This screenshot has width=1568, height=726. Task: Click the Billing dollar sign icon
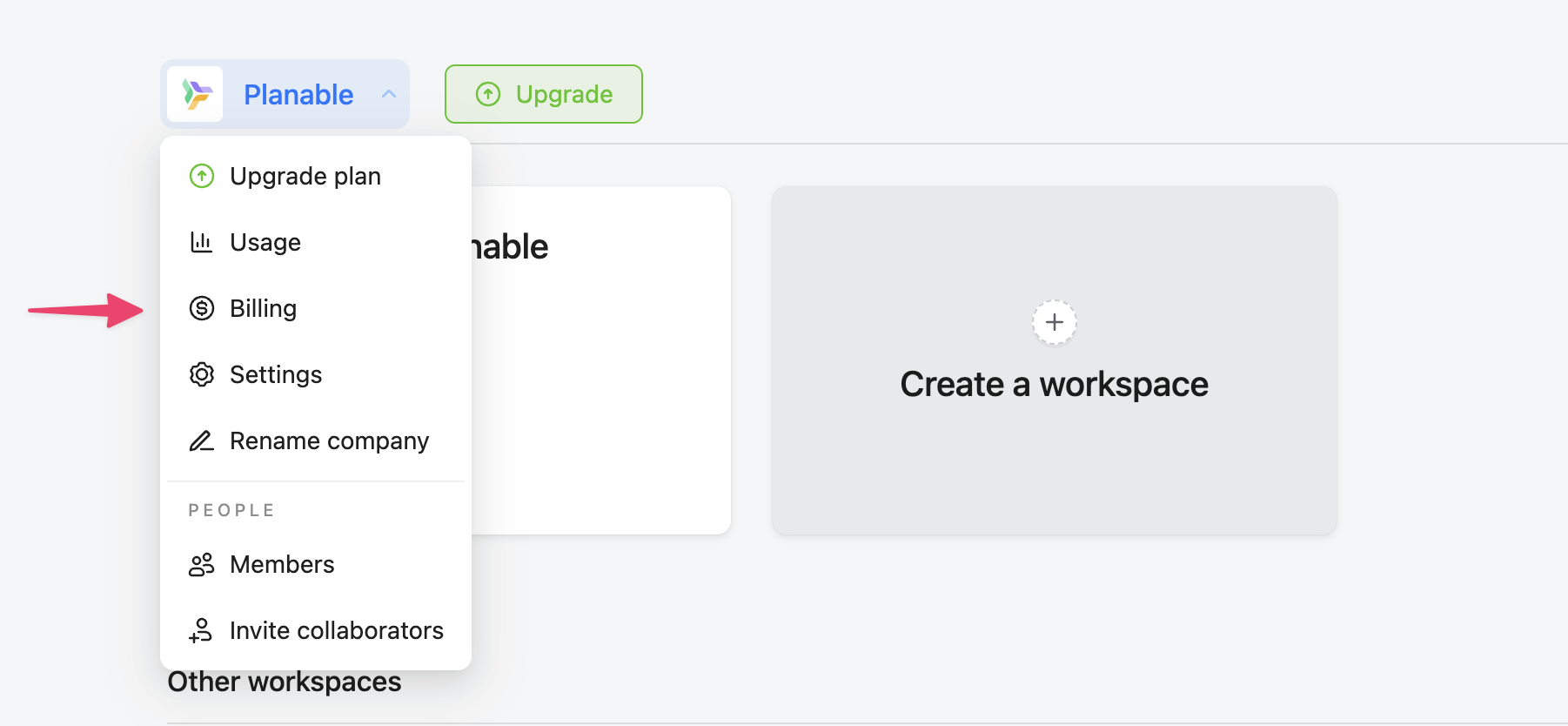202,308
